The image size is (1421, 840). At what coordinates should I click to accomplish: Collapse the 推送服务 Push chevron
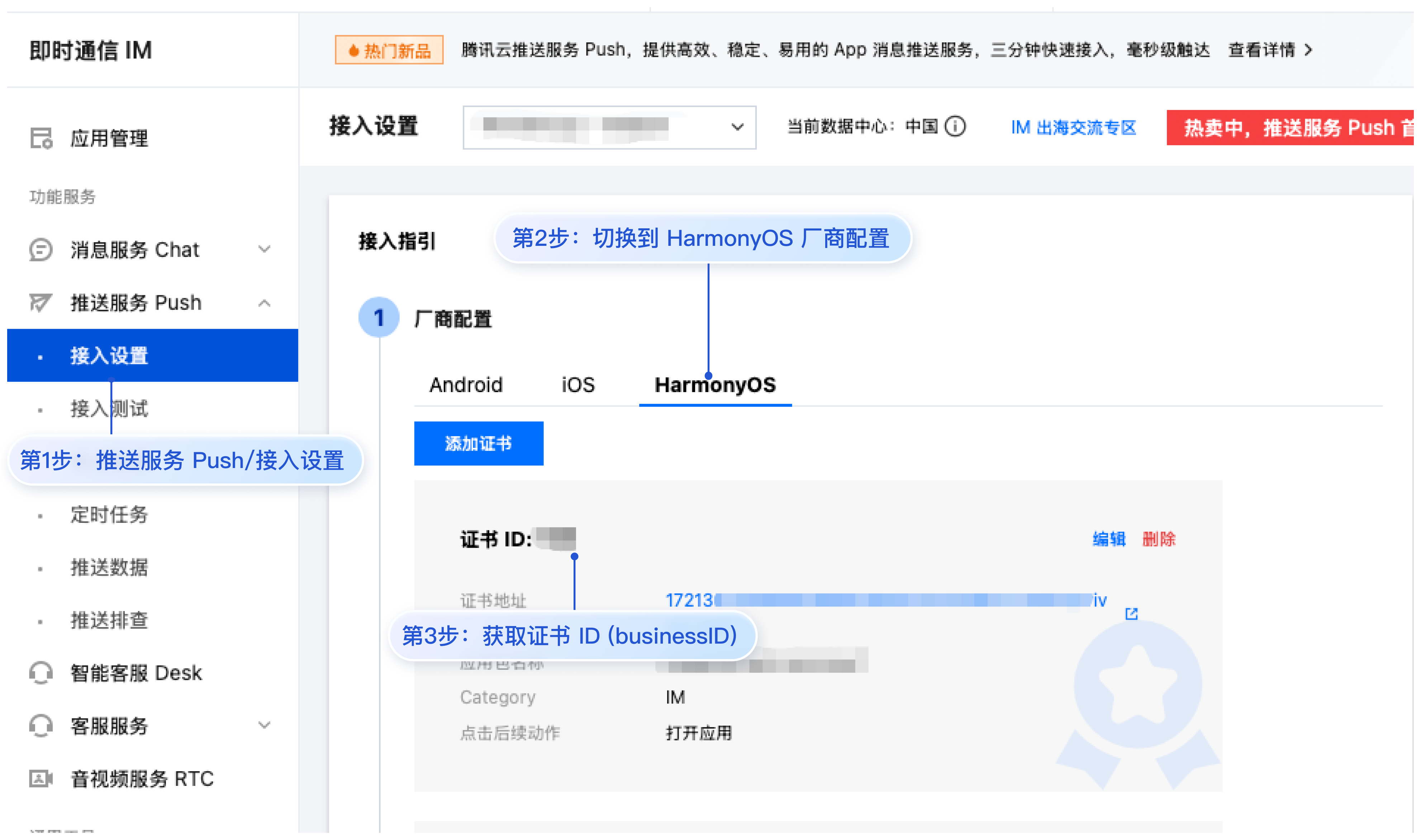(265, 304)
